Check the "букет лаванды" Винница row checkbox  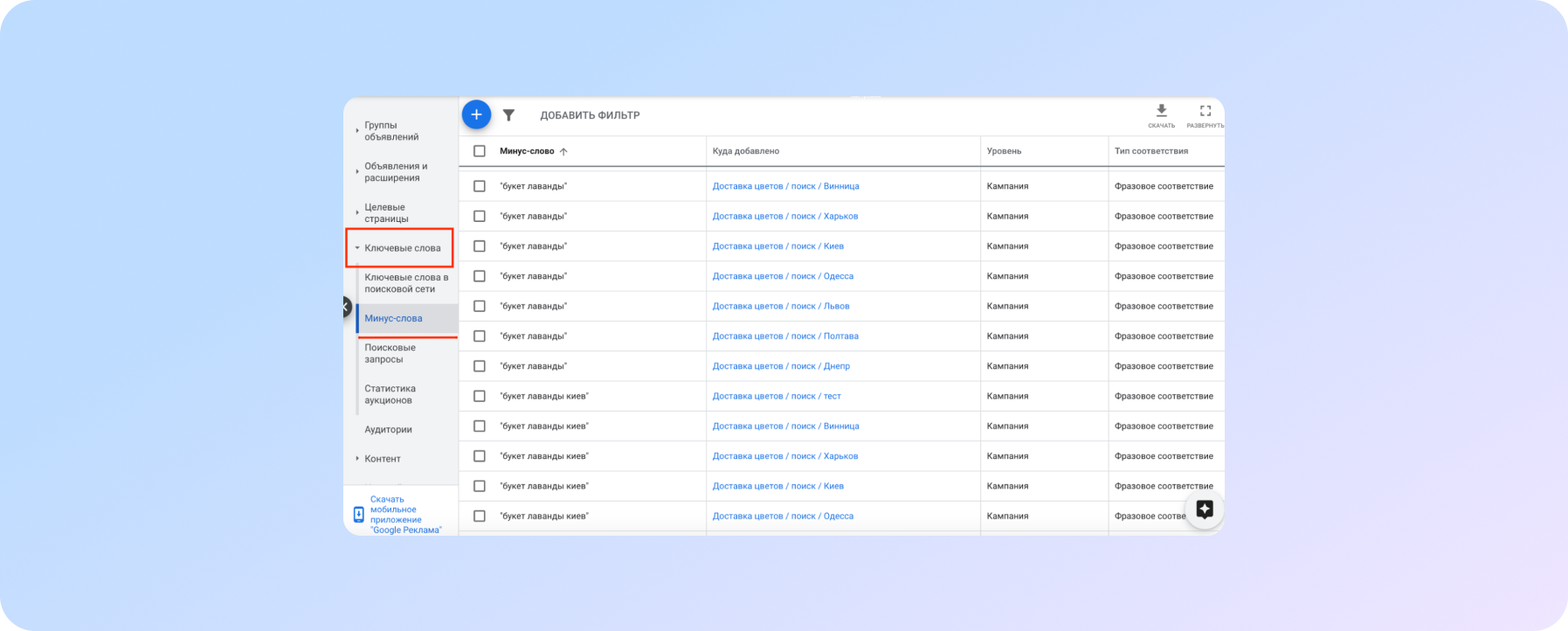point(479,186)
